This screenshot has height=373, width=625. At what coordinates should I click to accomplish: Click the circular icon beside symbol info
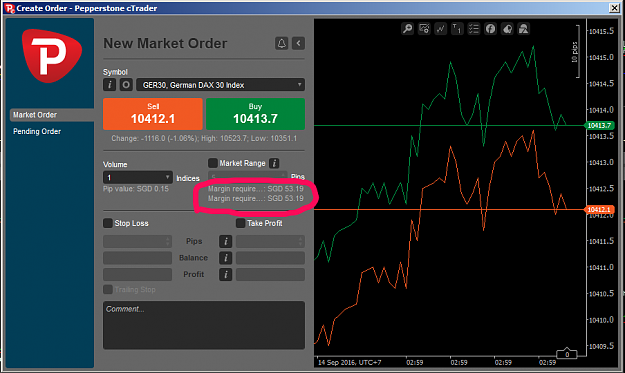[x=126, y=84]
